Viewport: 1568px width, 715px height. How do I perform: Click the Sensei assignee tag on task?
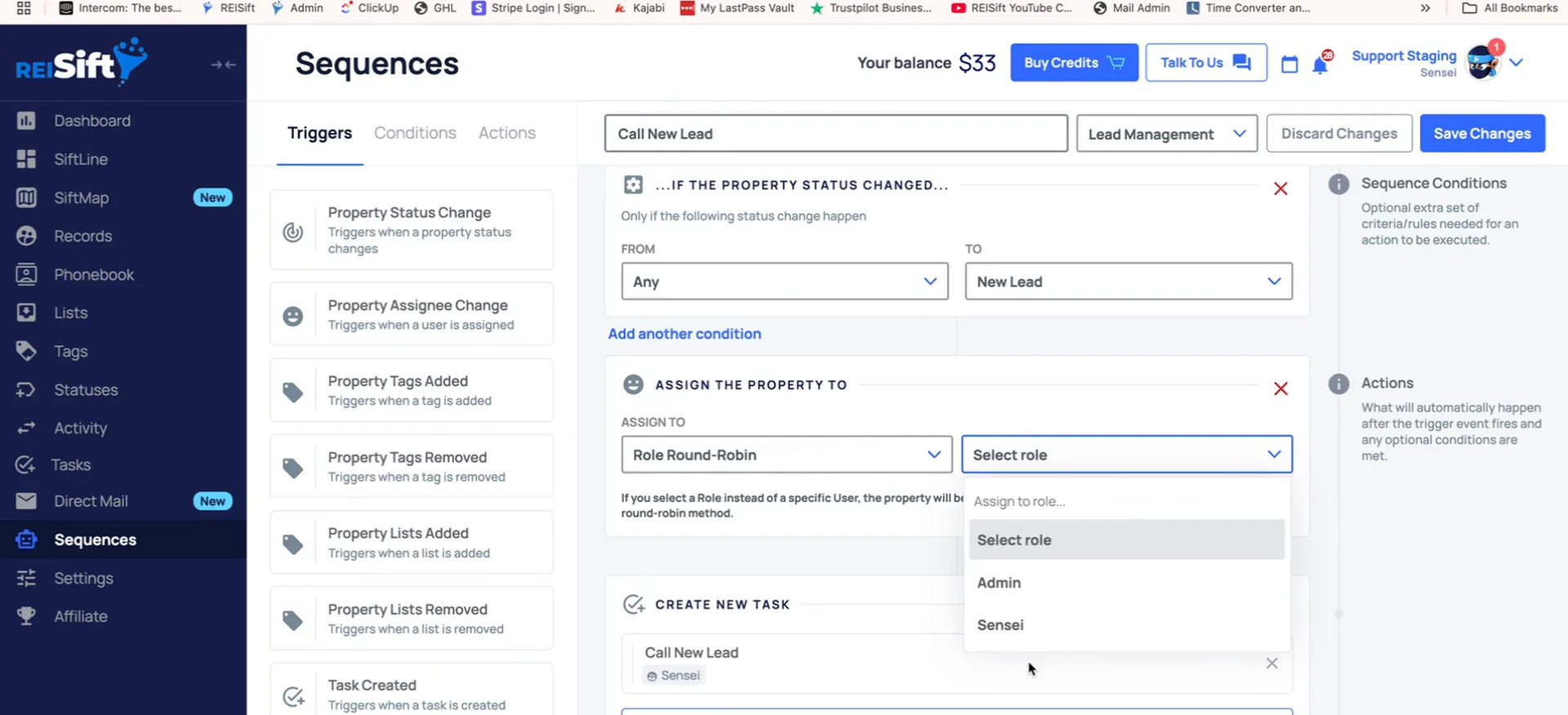(x=674, y=676)
